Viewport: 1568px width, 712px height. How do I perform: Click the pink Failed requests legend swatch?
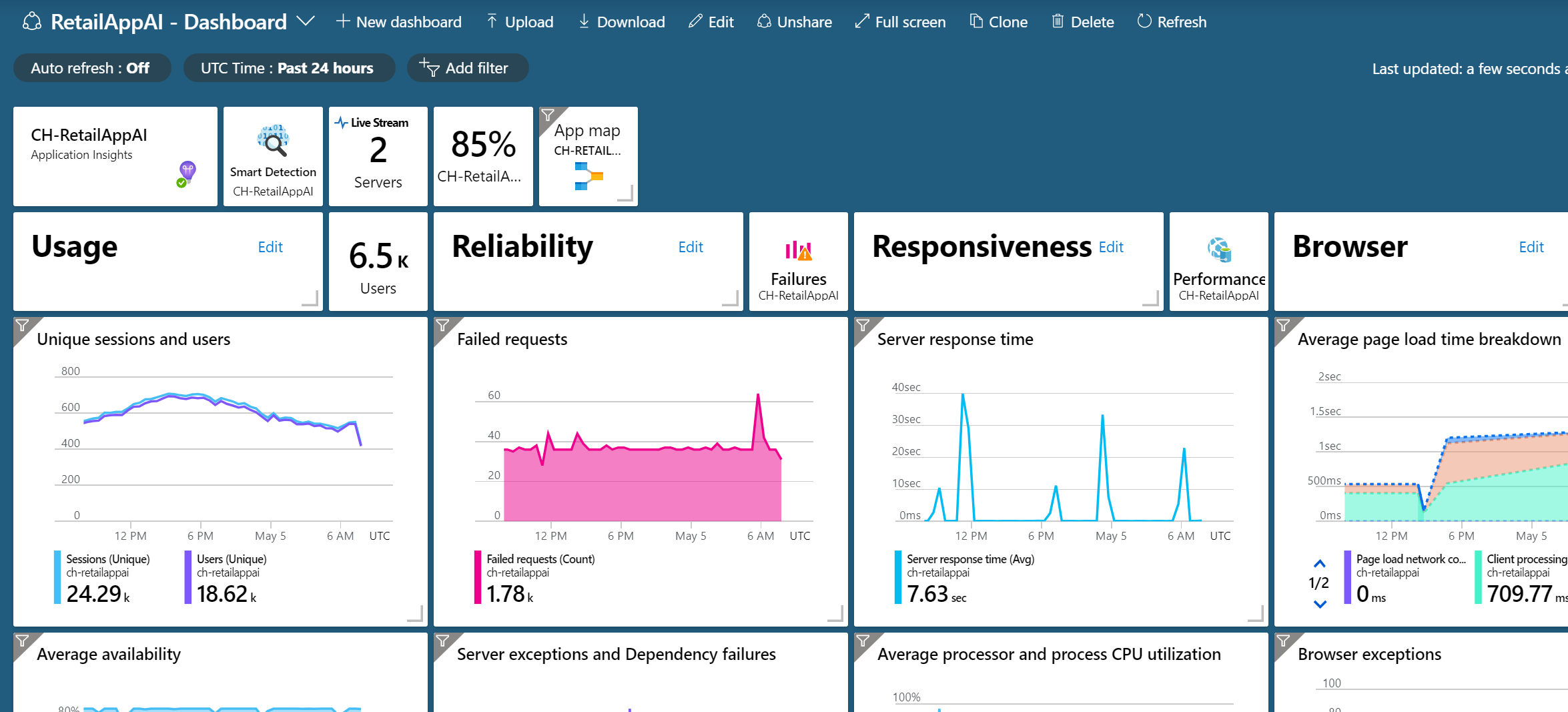[x=478, y=577]
